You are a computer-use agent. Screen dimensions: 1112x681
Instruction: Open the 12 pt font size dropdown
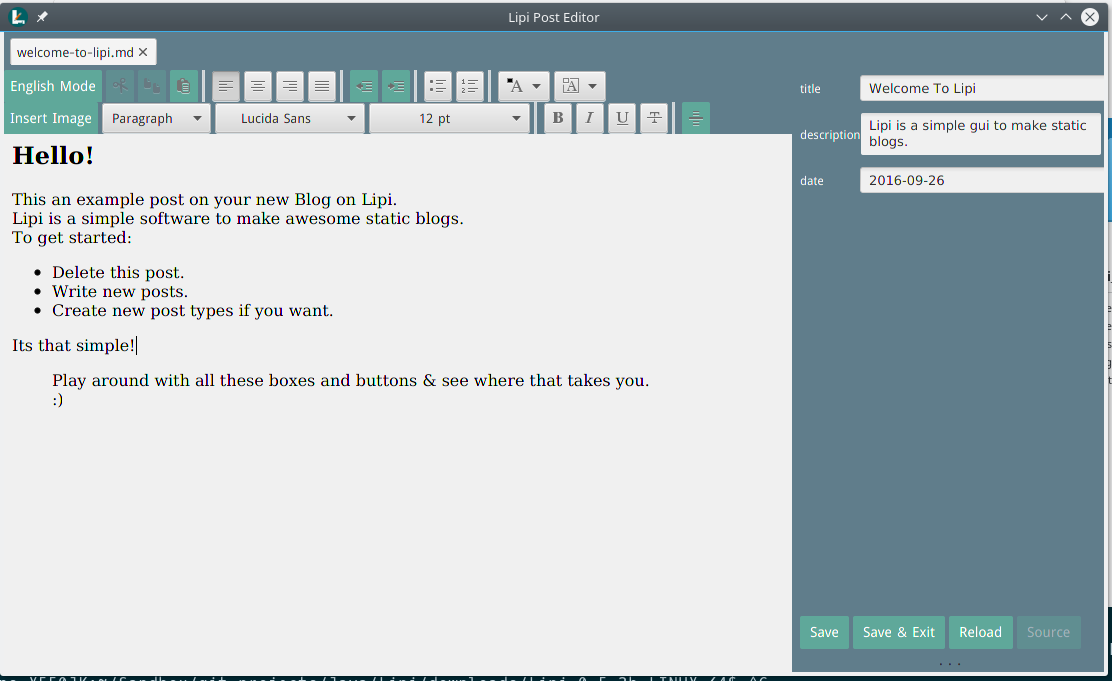[450, 118]
